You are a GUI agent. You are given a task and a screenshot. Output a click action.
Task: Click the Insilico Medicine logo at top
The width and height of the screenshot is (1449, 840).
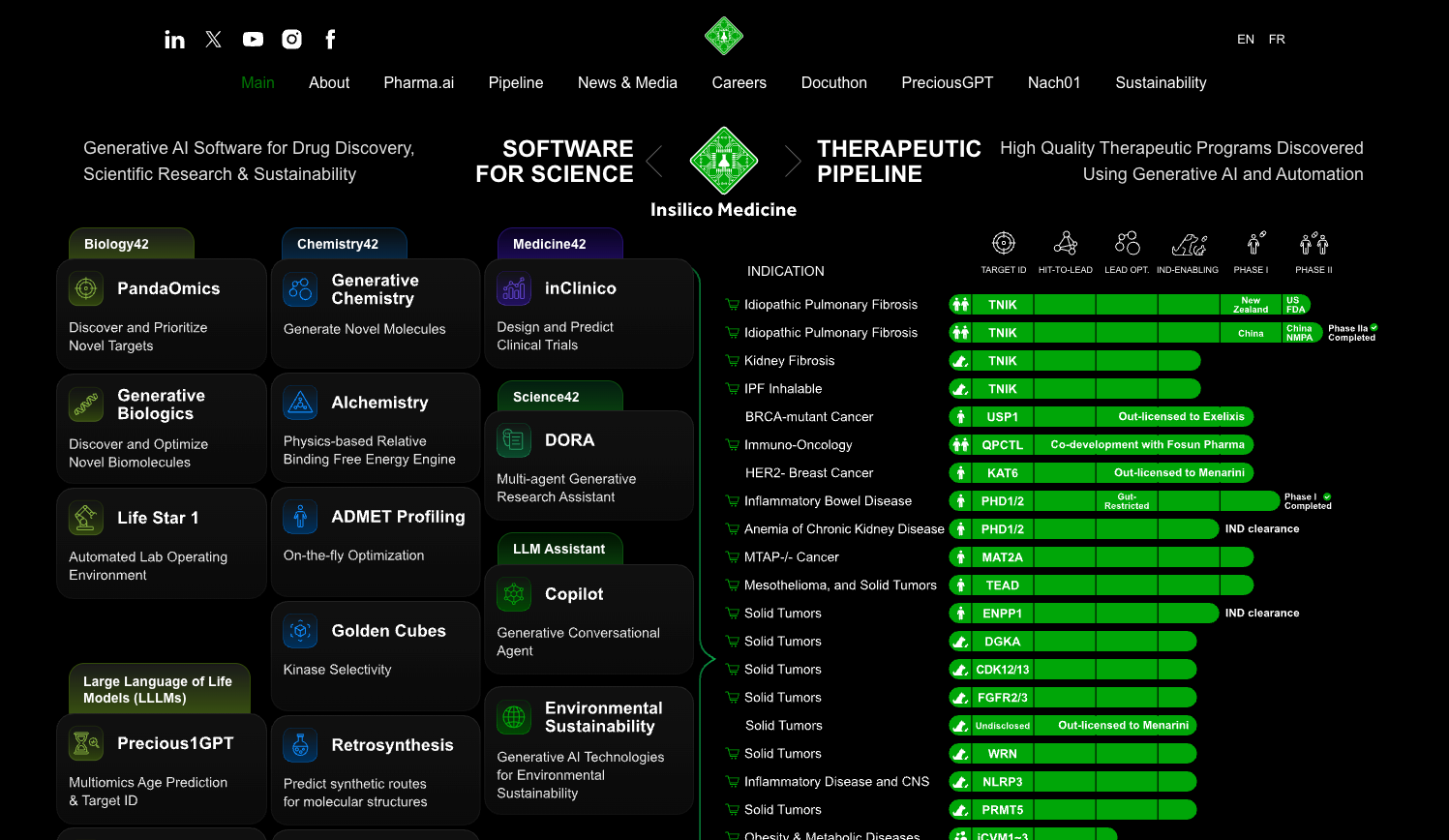pos(723,36)
